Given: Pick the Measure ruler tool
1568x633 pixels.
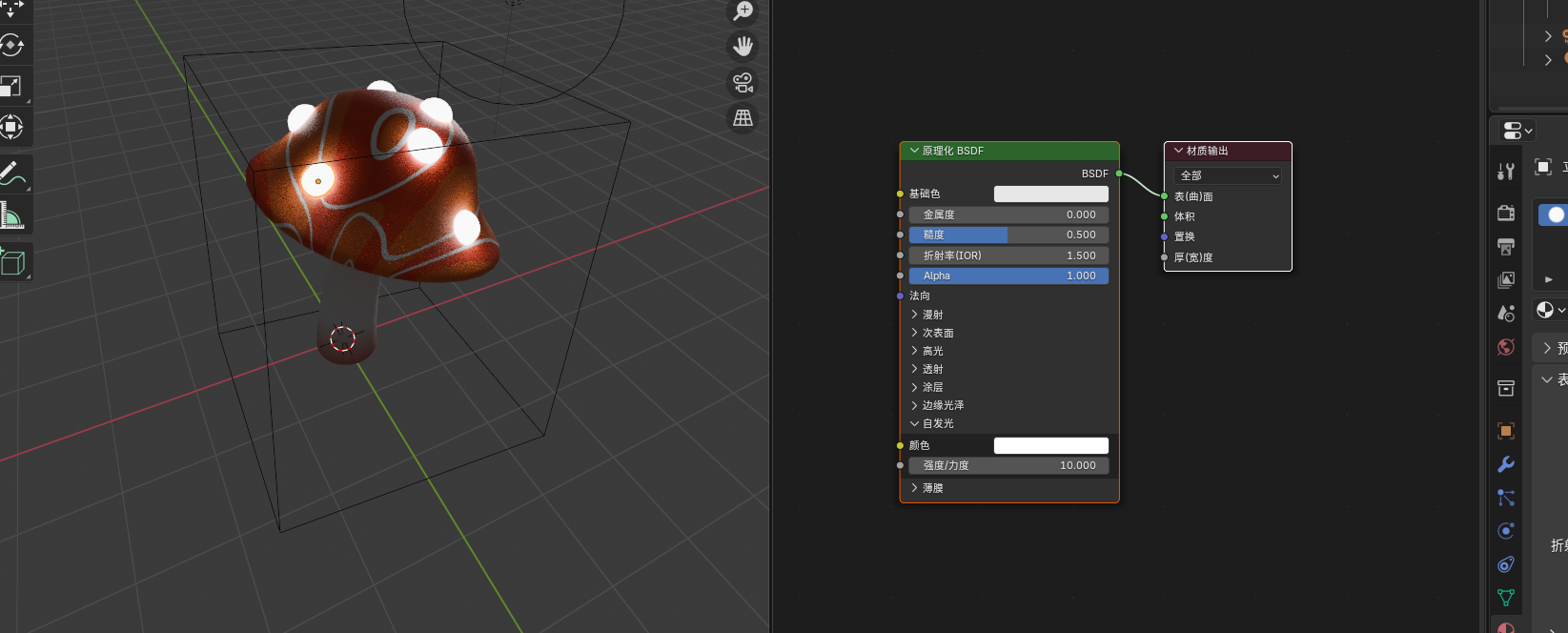Looking at the screenshot, I should tap(11, 216).
